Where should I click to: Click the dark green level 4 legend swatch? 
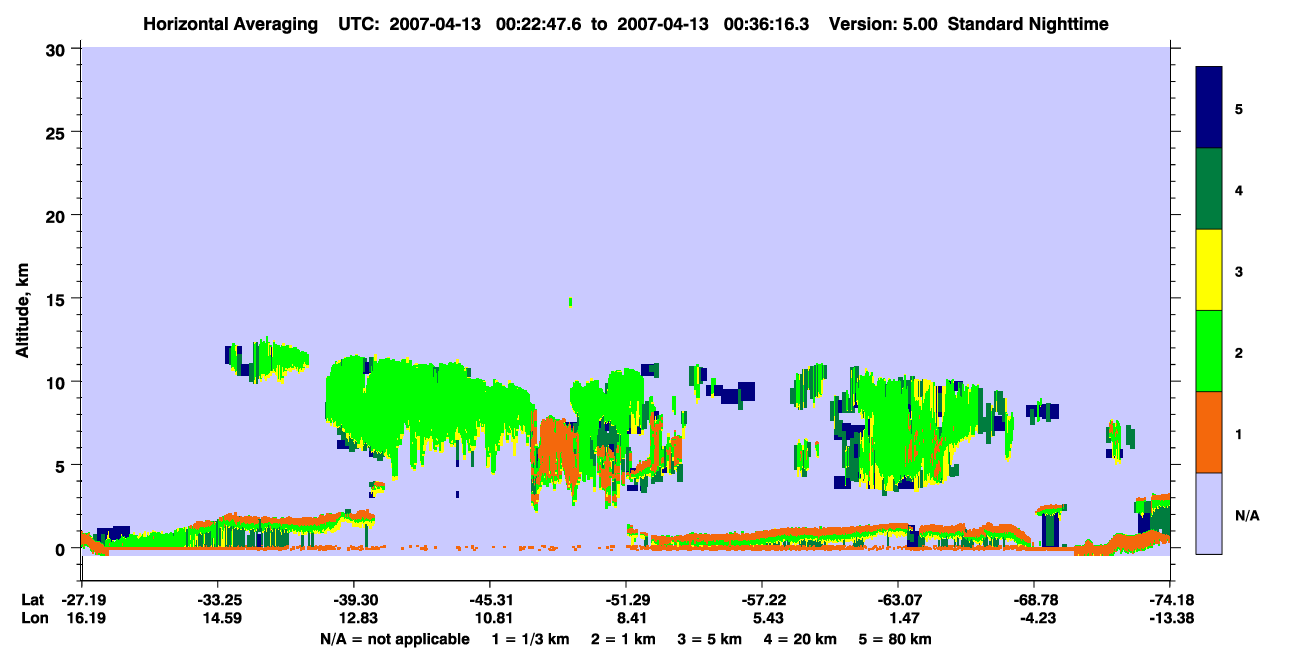coord(1209,189)
